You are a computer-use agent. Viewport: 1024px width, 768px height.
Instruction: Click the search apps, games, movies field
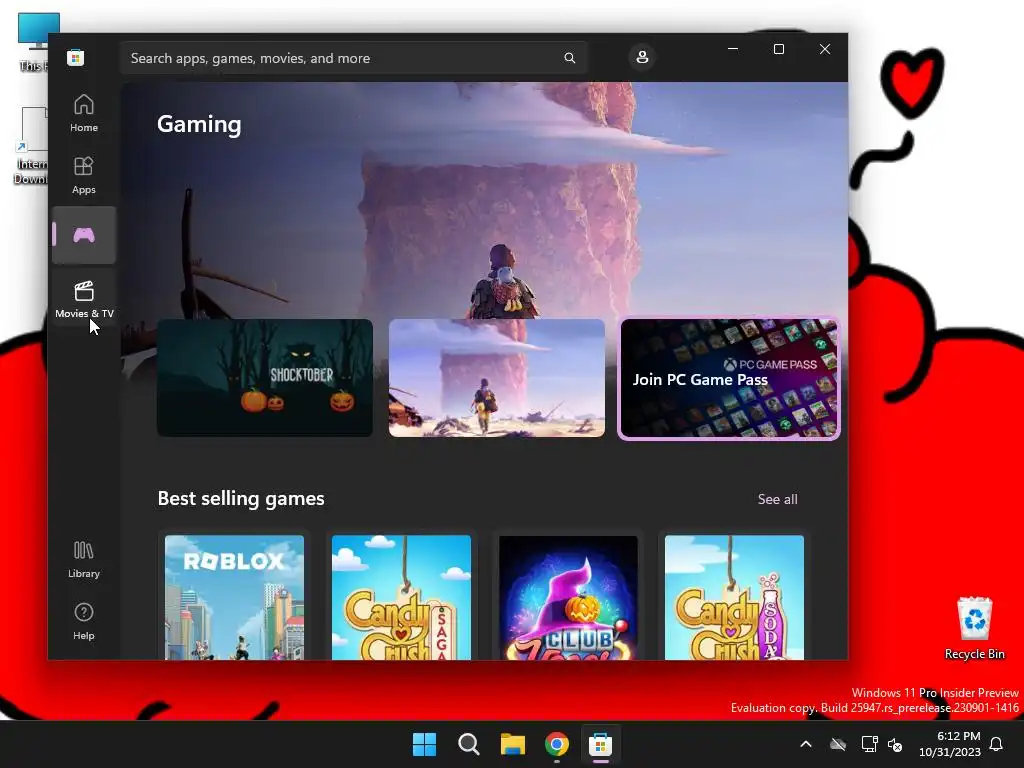point(353,58)
